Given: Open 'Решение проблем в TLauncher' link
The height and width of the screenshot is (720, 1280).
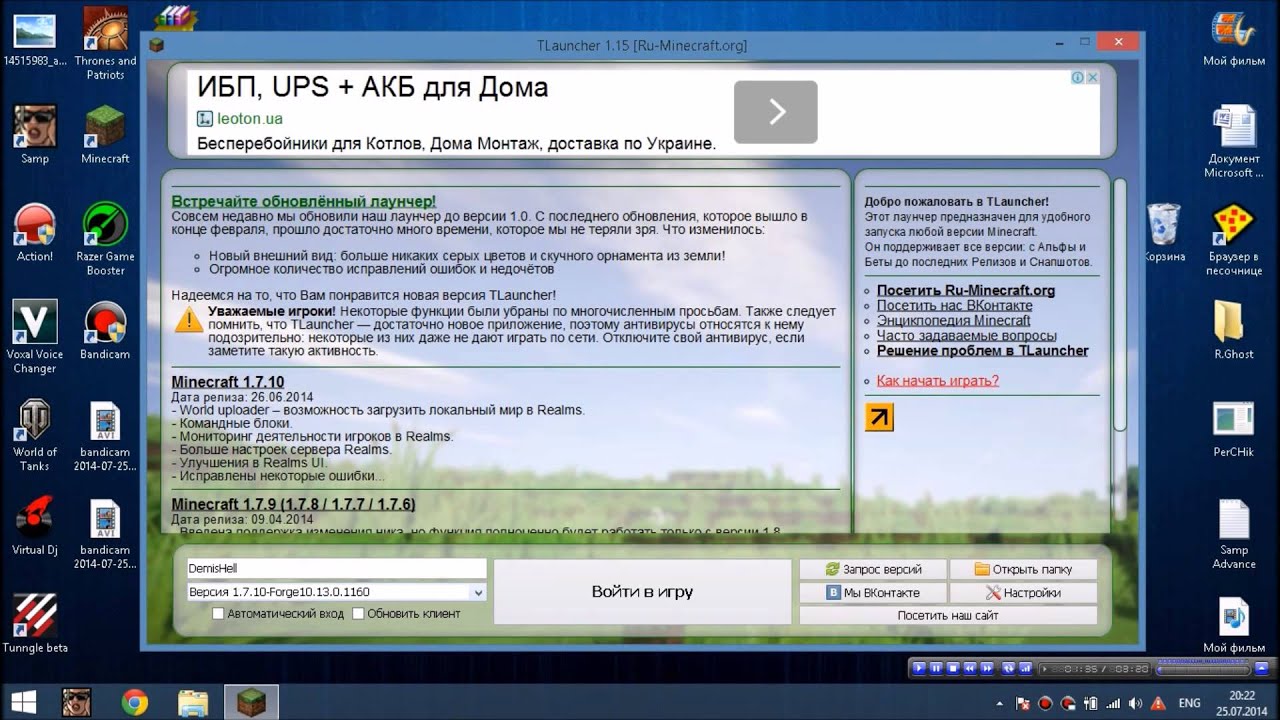Looking at the screenshot, I should point(982,351).
